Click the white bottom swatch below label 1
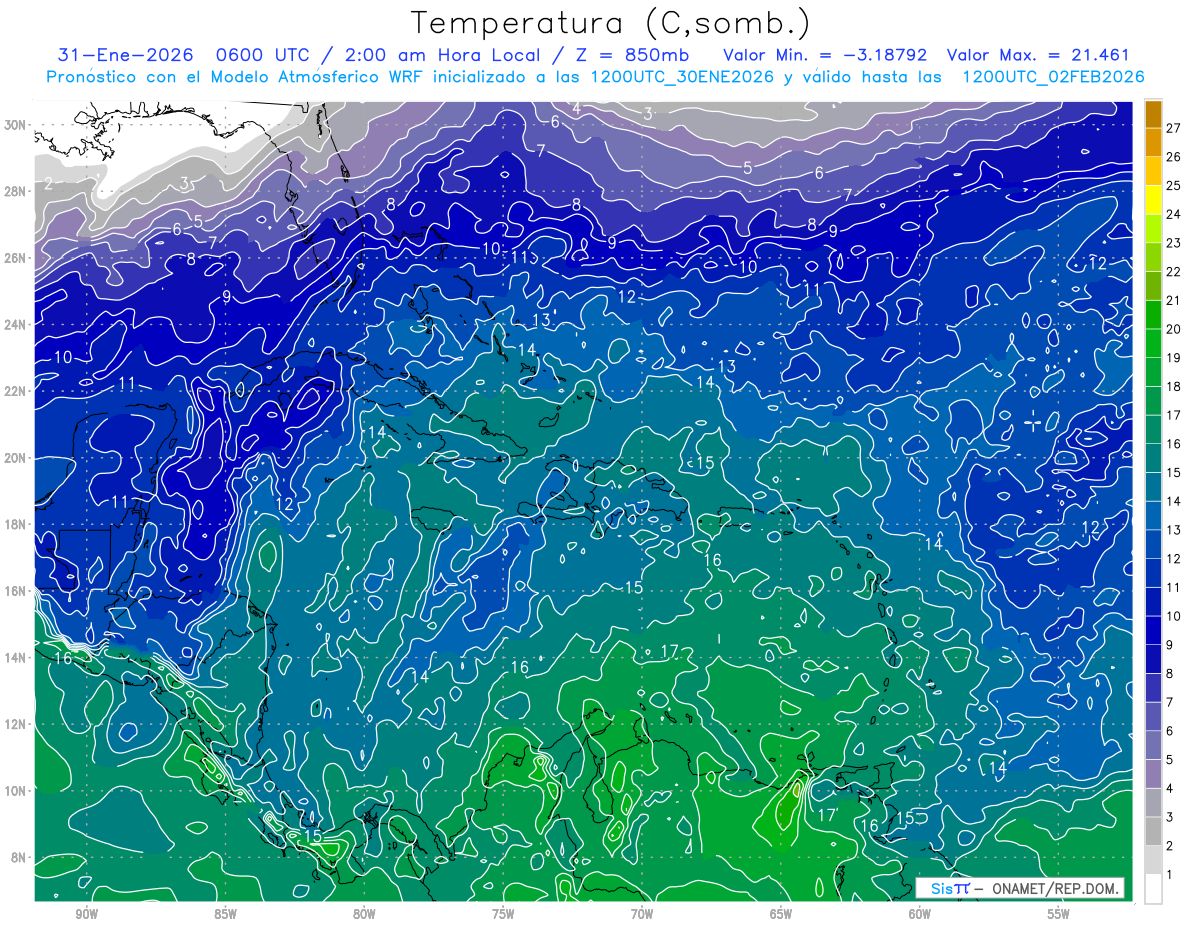The height and width of the screenshot is (927, 1200). (1153, 889)
